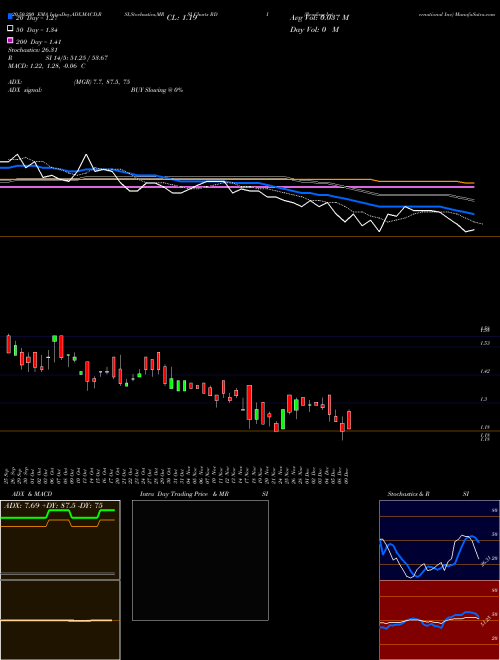Select the 'MACD: 1.22, 1.28, -0.06' line
Image resolution: width=500 pixels, height=660 pixels.
44,66
